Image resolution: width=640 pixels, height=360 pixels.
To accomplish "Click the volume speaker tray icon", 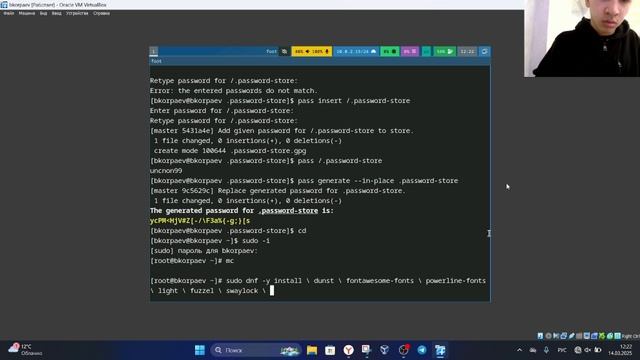I will coord(588,350).
